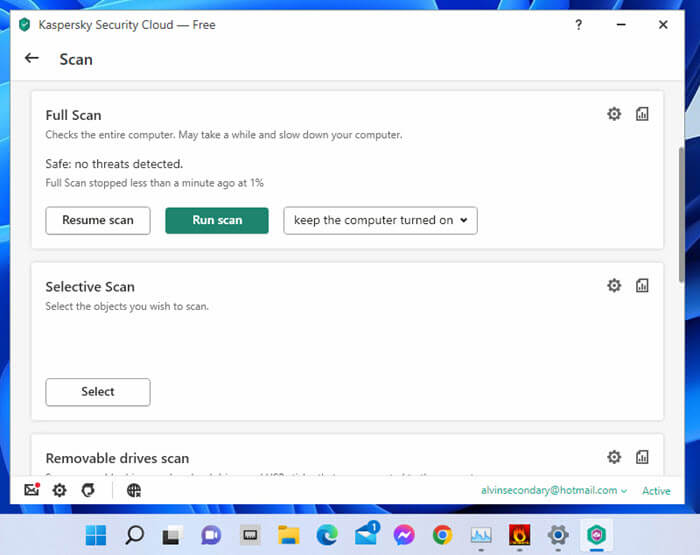Open the support headset icon in footer
This screenshot has height=555, width=700.
(88, 490)
